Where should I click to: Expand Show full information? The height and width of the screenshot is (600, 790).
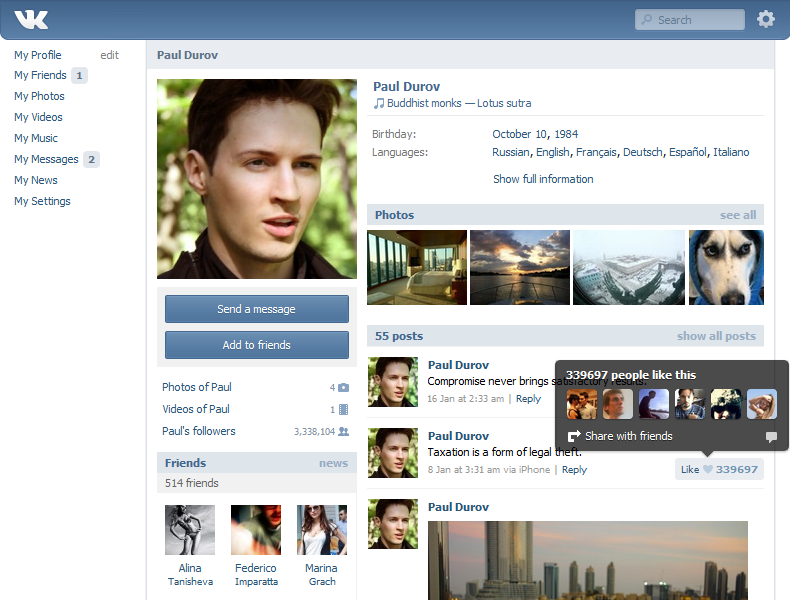coord(543,179)
